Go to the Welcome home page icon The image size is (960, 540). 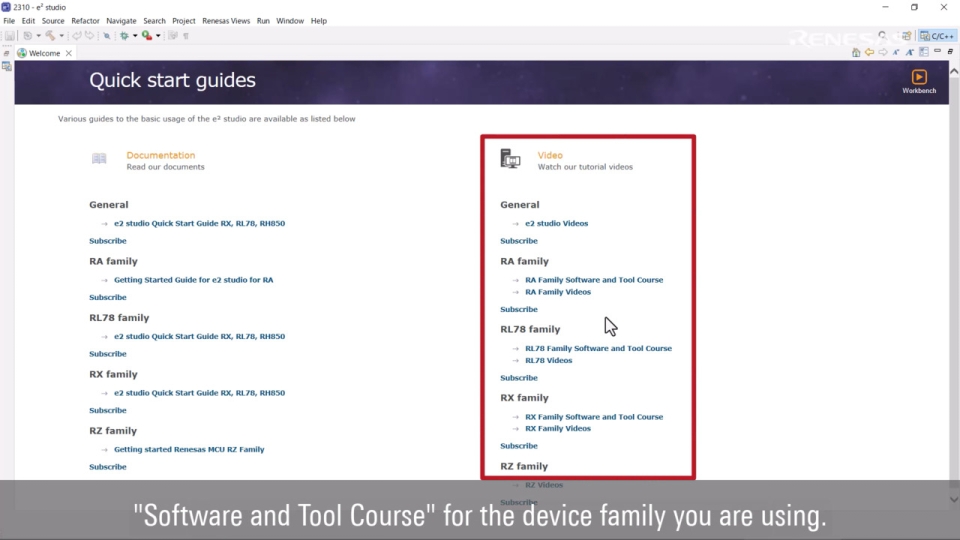[x=856, y=52]
